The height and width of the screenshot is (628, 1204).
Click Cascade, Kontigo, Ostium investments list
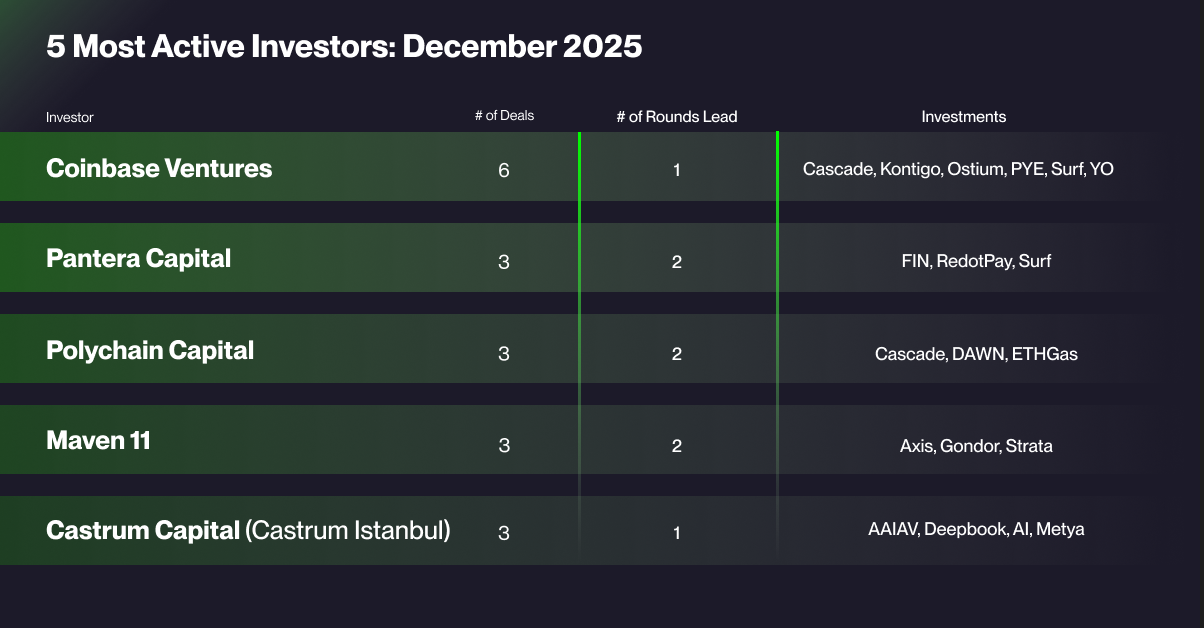point(958,170)
